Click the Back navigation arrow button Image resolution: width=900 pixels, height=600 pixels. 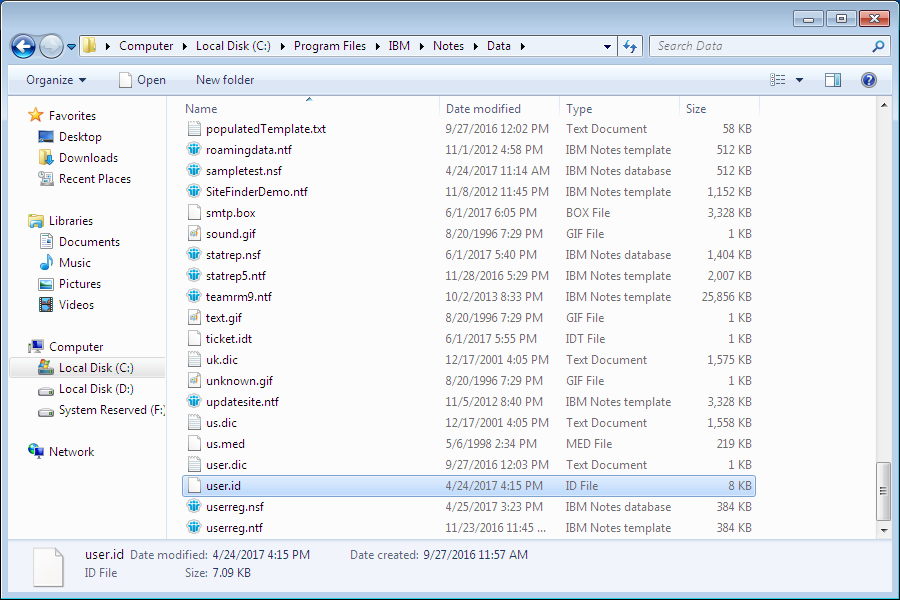[24, 46]
